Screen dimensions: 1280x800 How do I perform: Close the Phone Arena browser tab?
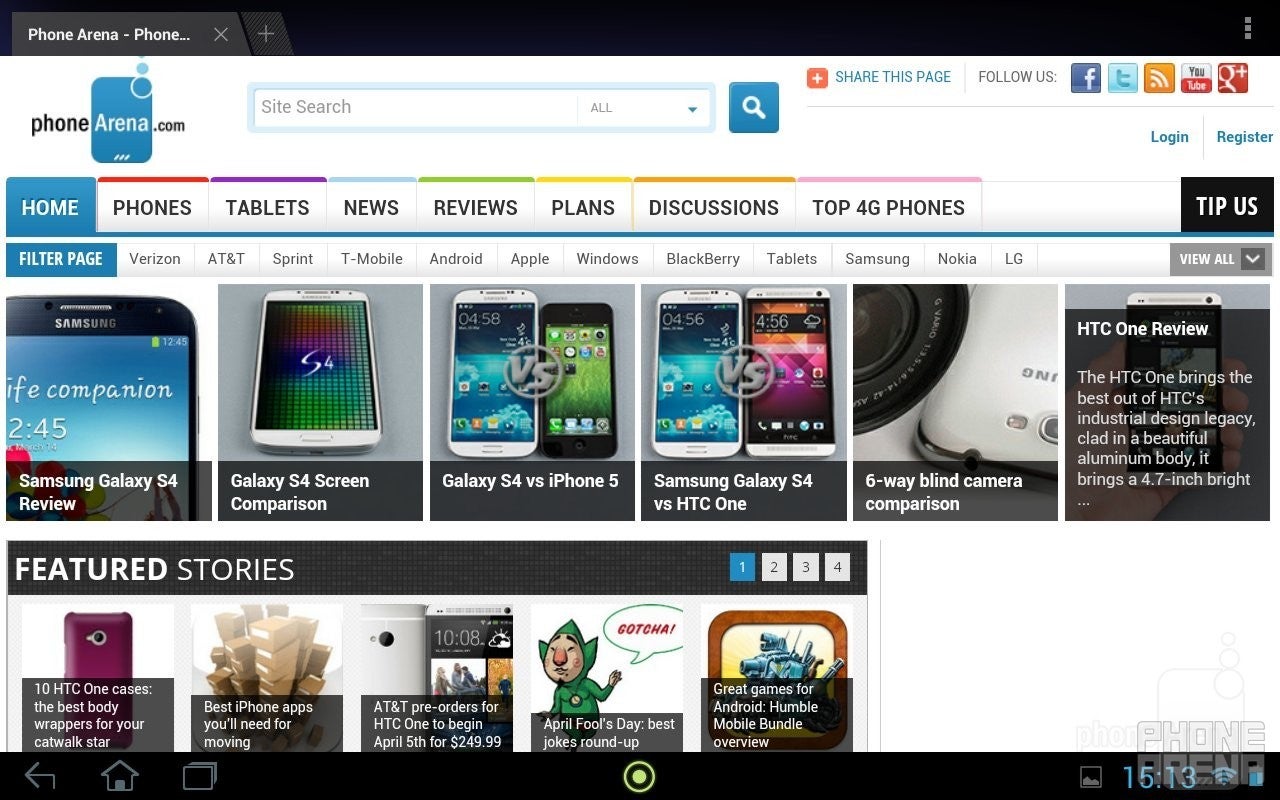(221, 34)
